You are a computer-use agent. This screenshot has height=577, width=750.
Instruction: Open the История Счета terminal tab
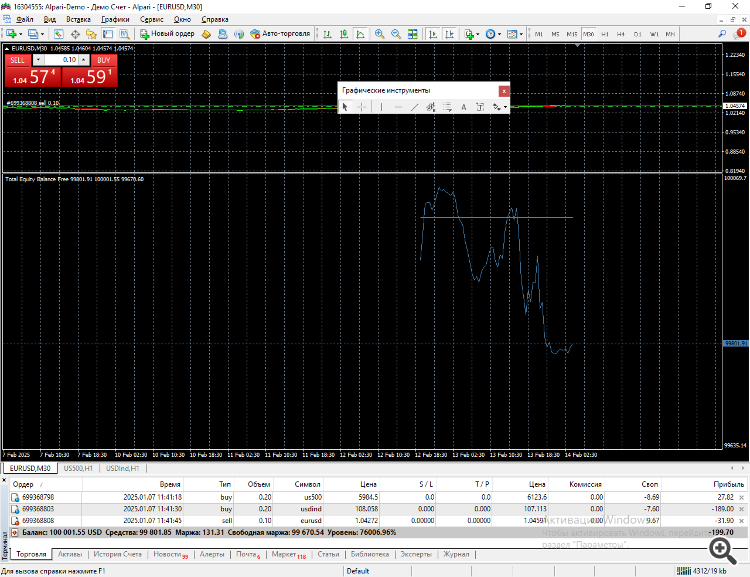(x=118, y=554)
